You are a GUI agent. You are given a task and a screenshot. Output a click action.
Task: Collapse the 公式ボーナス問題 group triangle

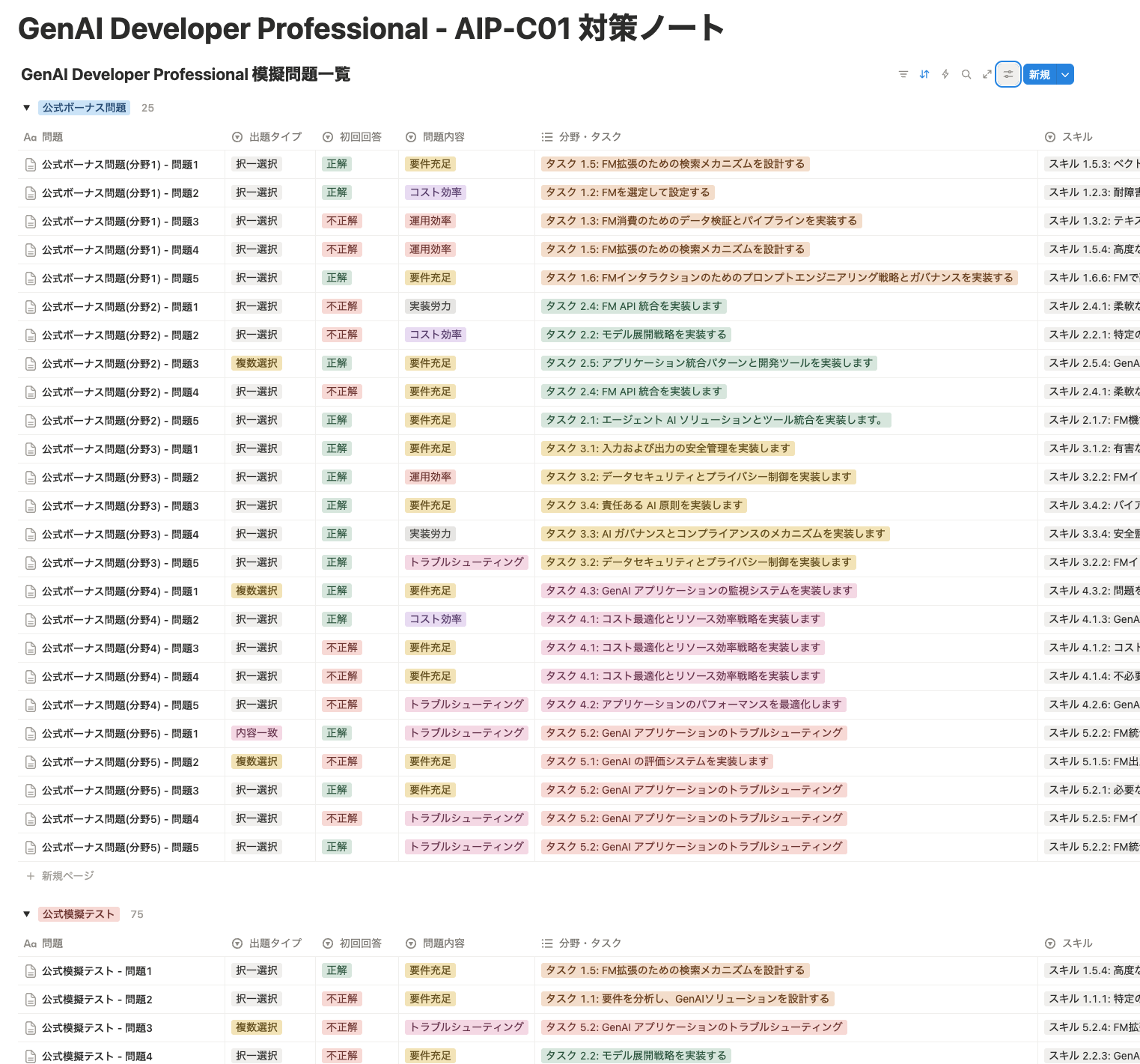(x=26, y=107)
